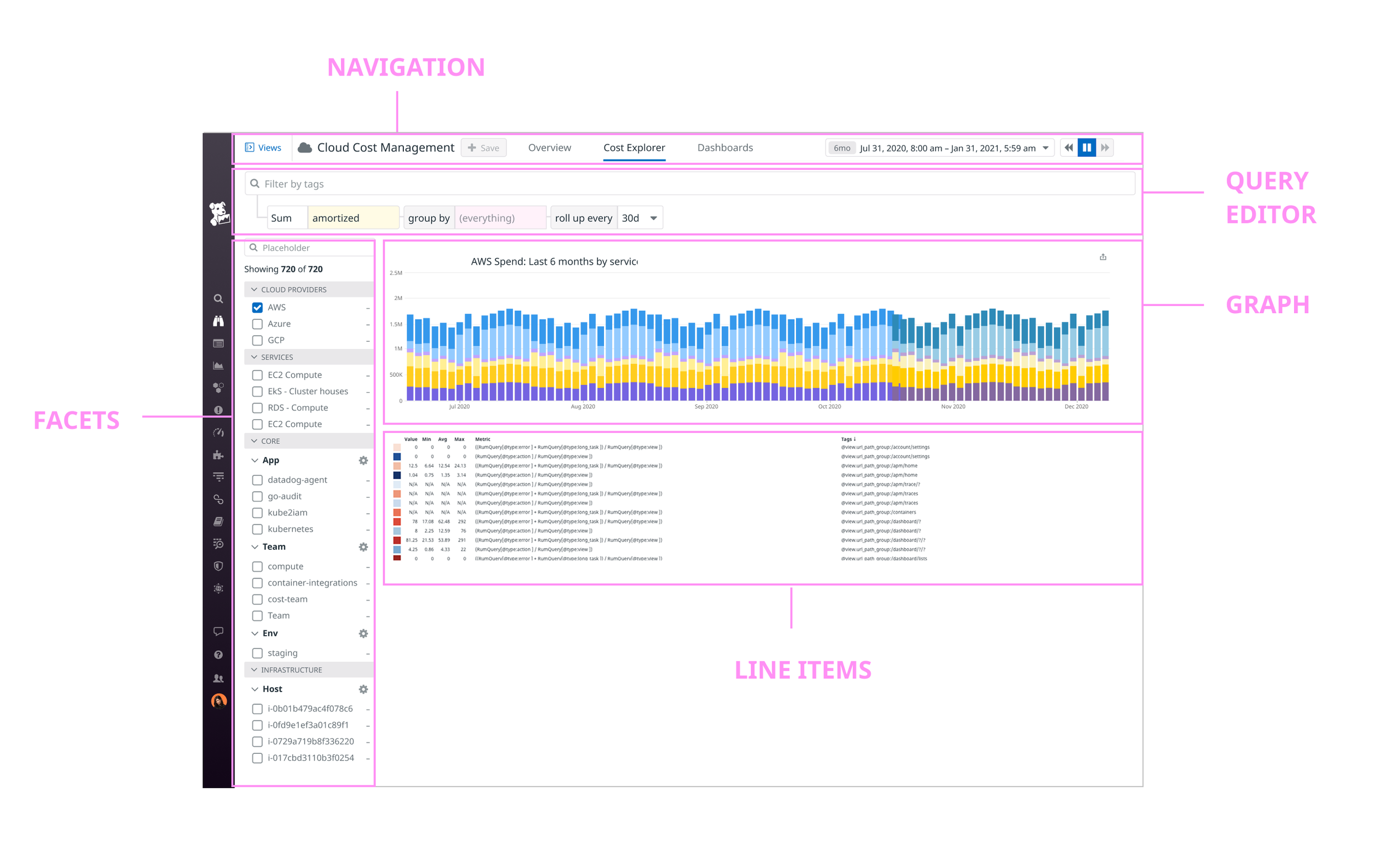Open the Views panel
Viewport: 1379px width, 868px height.
[263, 148]
